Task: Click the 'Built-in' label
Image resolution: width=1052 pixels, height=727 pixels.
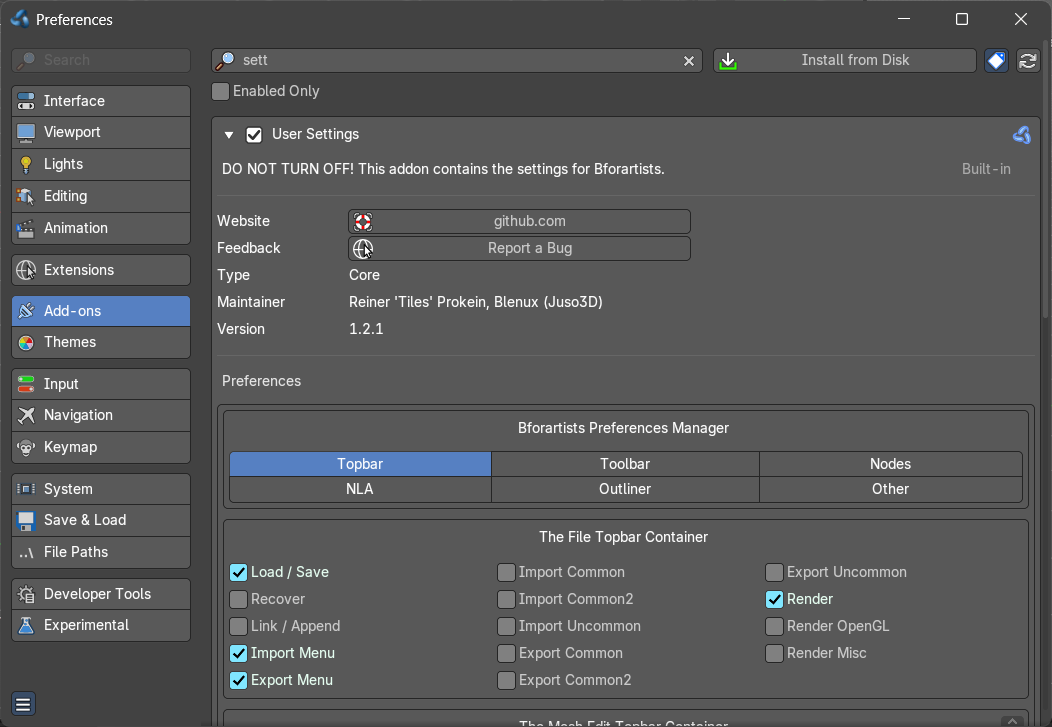Action: click(x=986, y=169)
